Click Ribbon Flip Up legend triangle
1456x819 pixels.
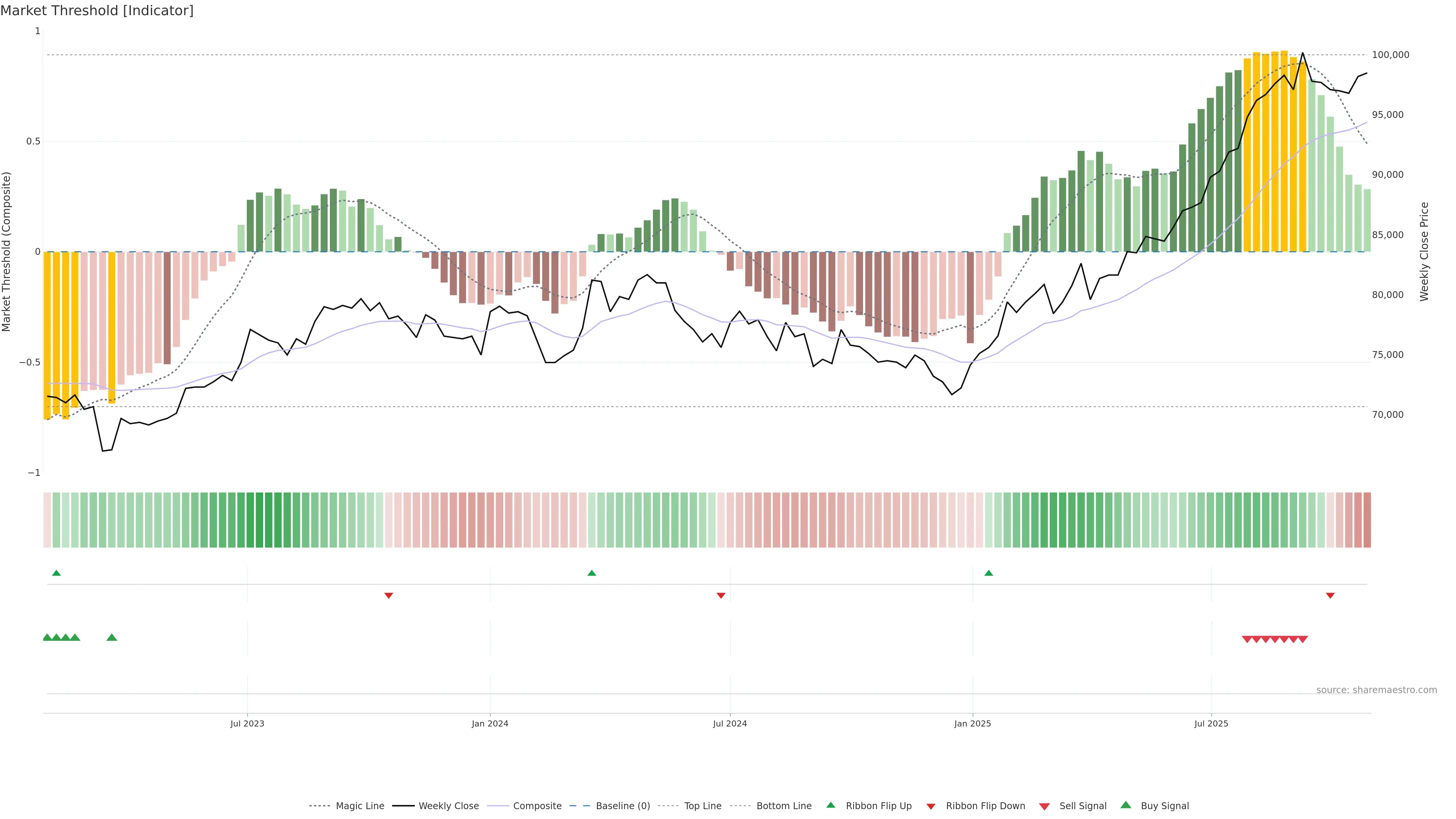tap(831, 805)
